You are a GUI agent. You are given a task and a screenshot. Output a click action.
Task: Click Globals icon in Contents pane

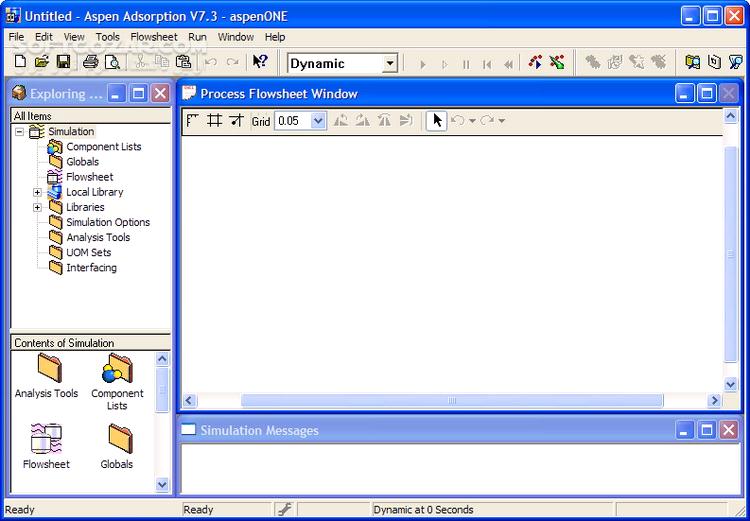click(x=120, y=438)
